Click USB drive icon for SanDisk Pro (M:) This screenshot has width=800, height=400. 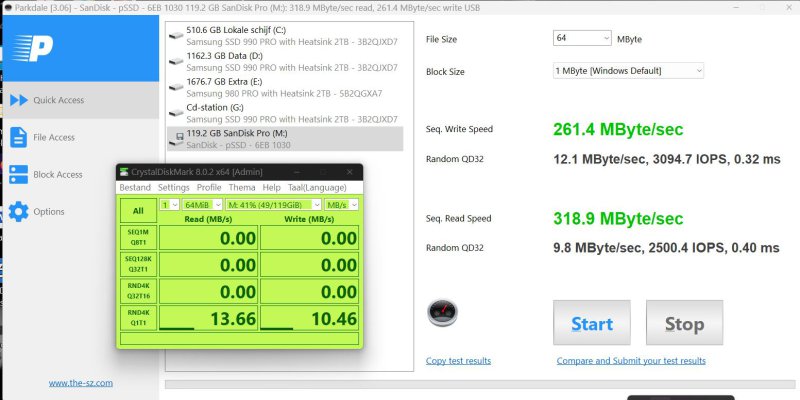coord(179,138)
